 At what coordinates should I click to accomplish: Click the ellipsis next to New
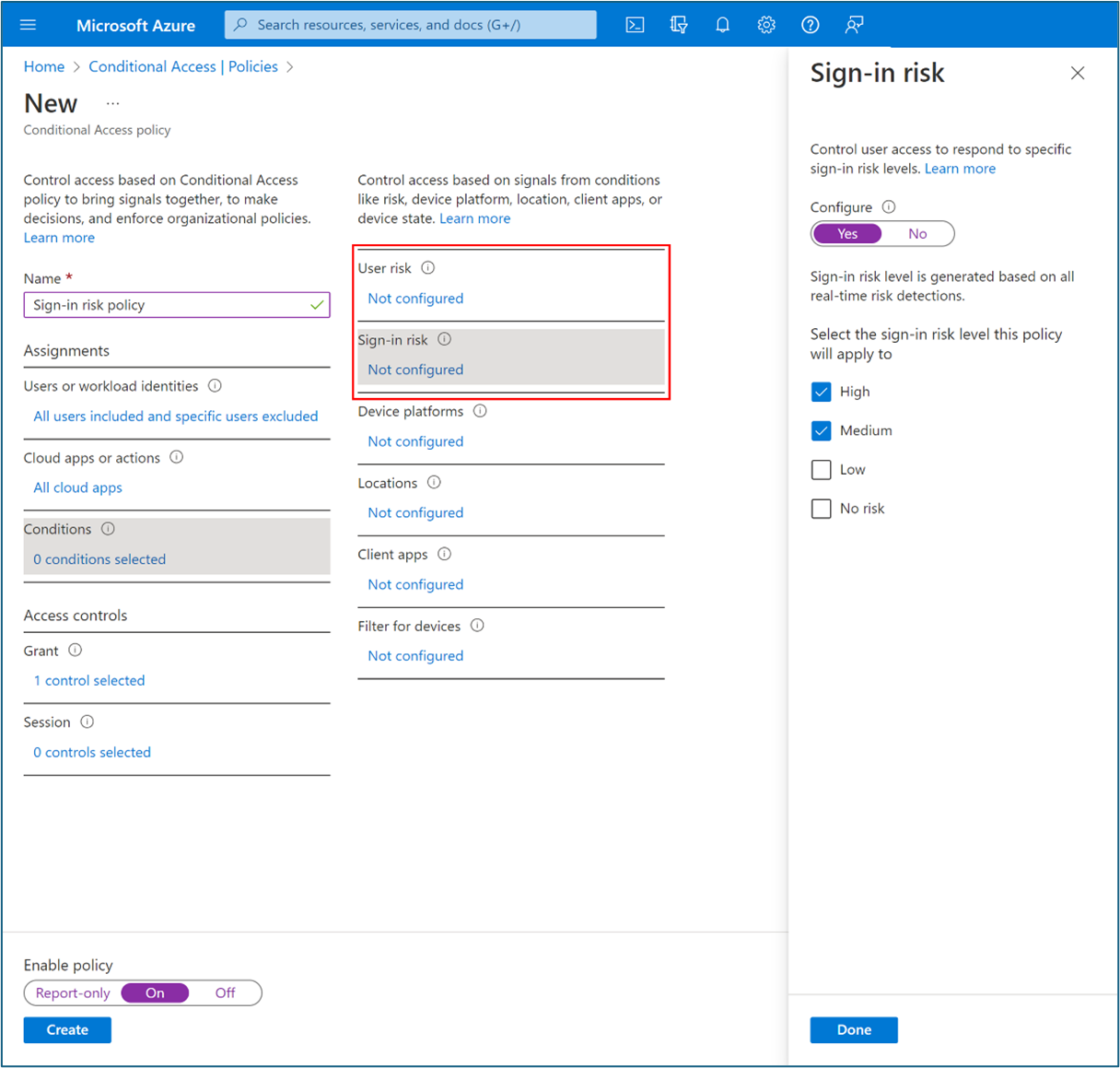click(x=113, y=103)
